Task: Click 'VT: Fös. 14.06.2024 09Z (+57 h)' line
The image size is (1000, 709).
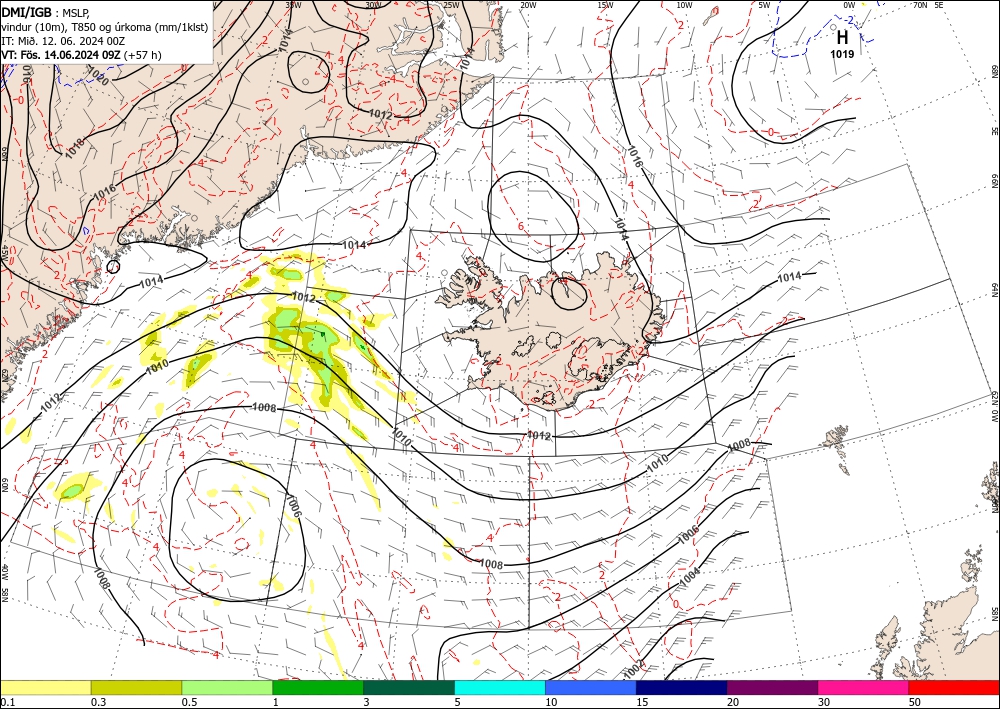Action: coord(82,55)
